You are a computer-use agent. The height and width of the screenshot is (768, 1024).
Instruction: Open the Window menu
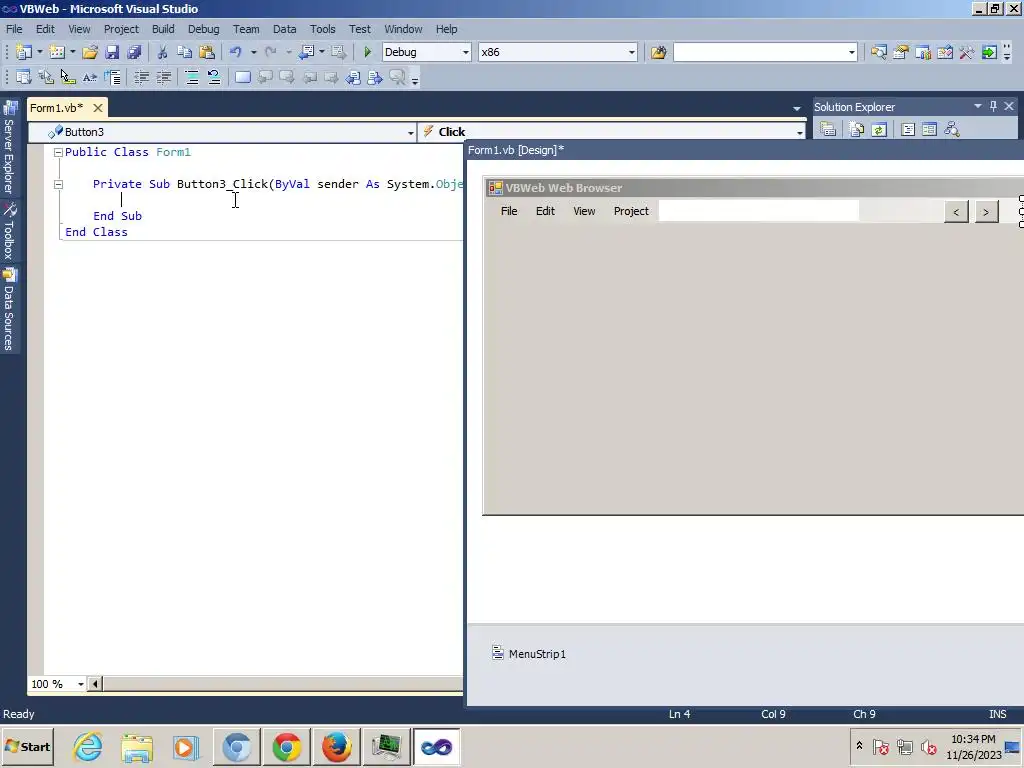tap(403, 29)
